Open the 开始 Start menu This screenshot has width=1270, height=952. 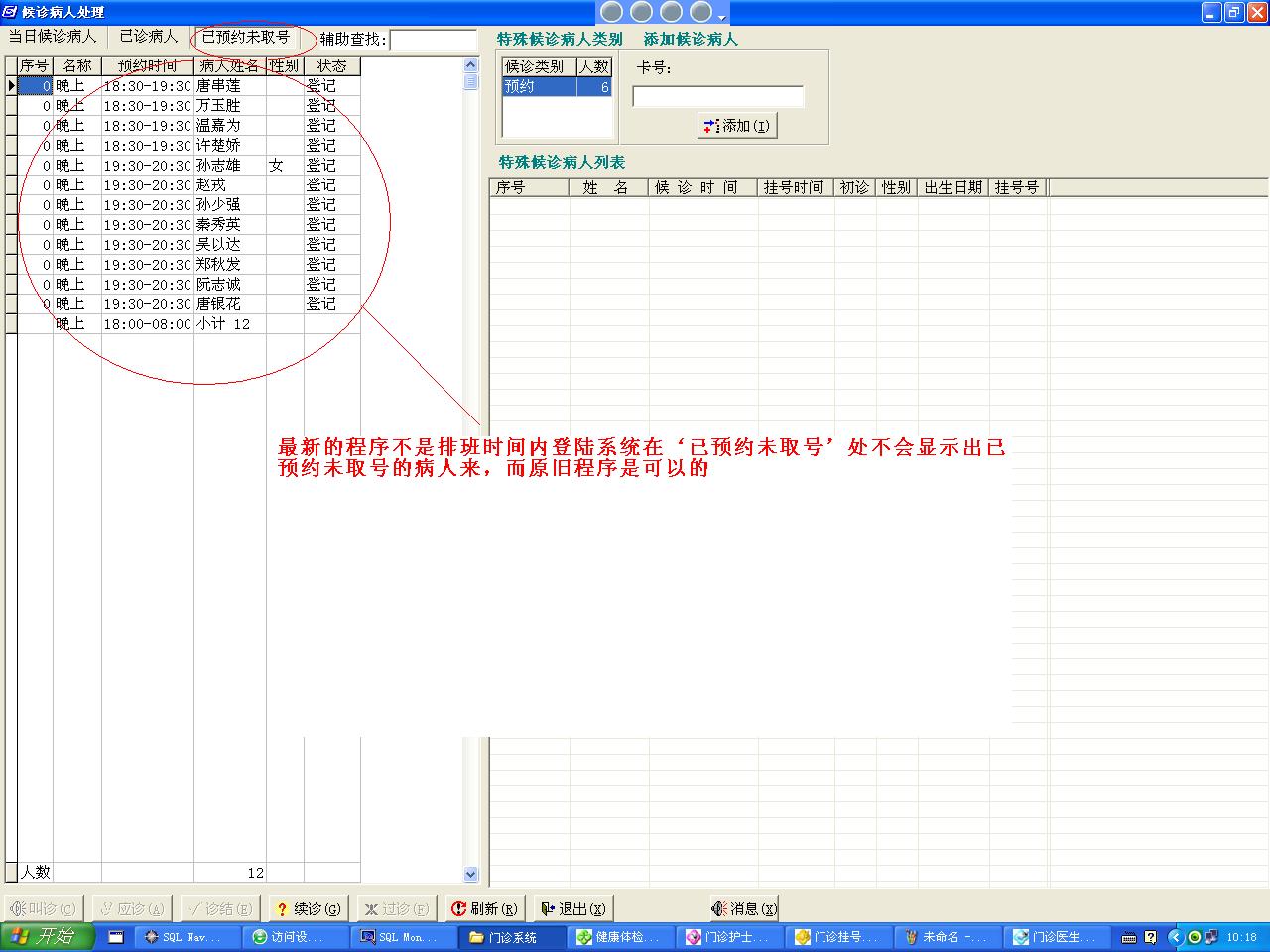47,937
